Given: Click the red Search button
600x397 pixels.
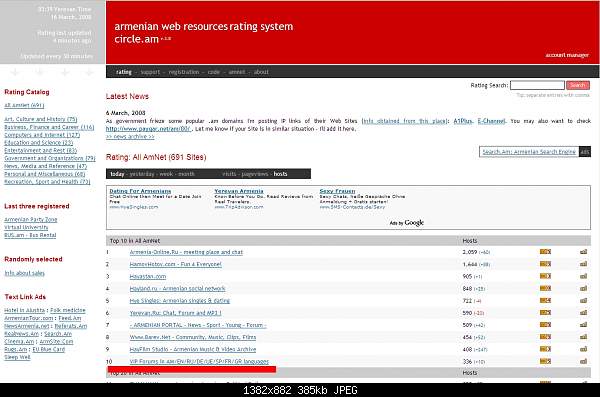Looking at the screenshot, I should (x=578, y=85).
